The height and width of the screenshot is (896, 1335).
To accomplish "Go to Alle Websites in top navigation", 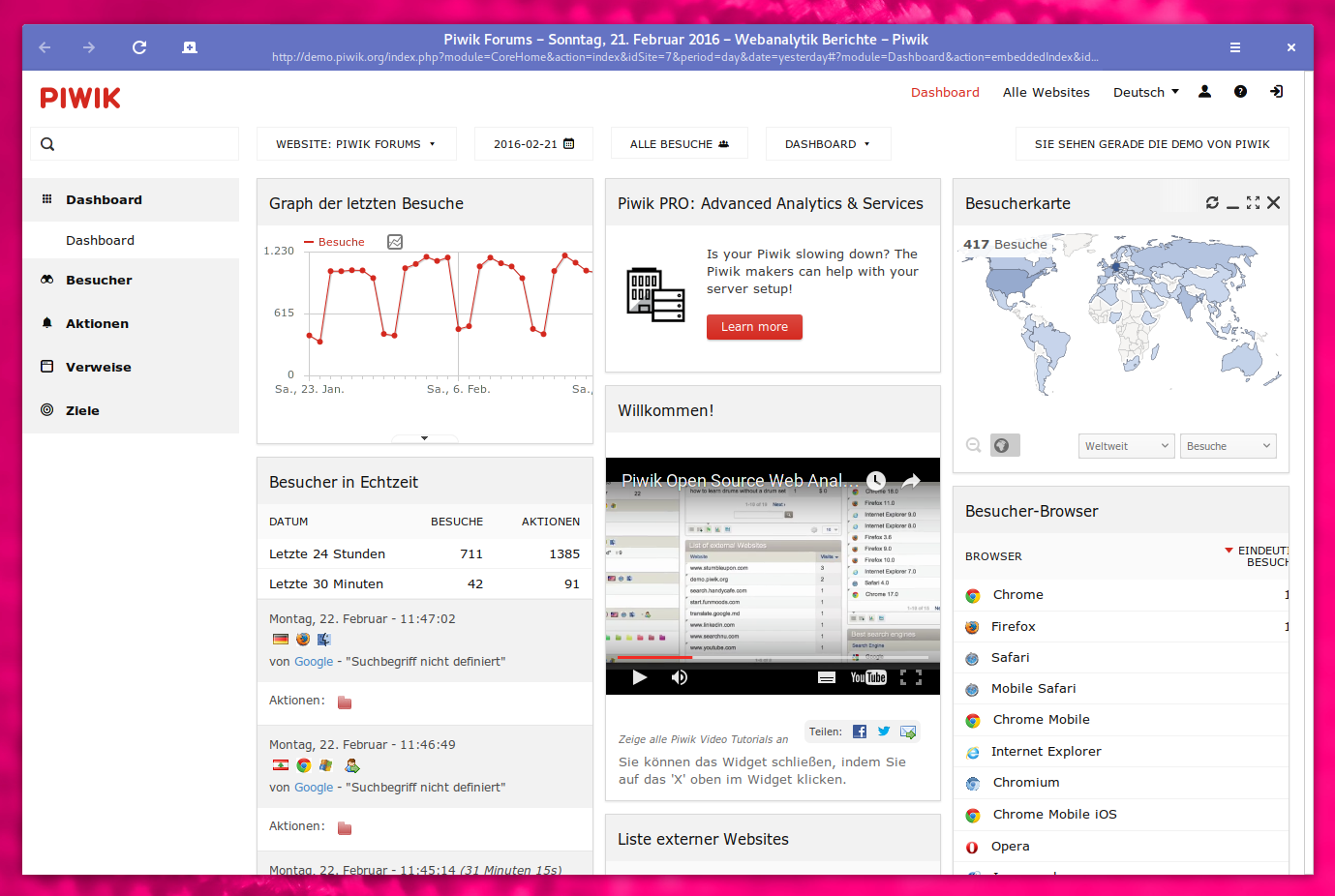I will pos(1046,93).
